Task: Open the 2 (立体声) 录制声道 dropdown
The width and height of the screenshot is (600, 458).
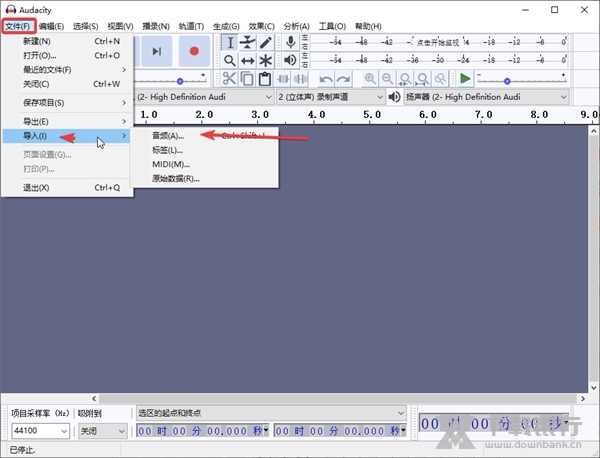Action: click(x=330, y=97)
